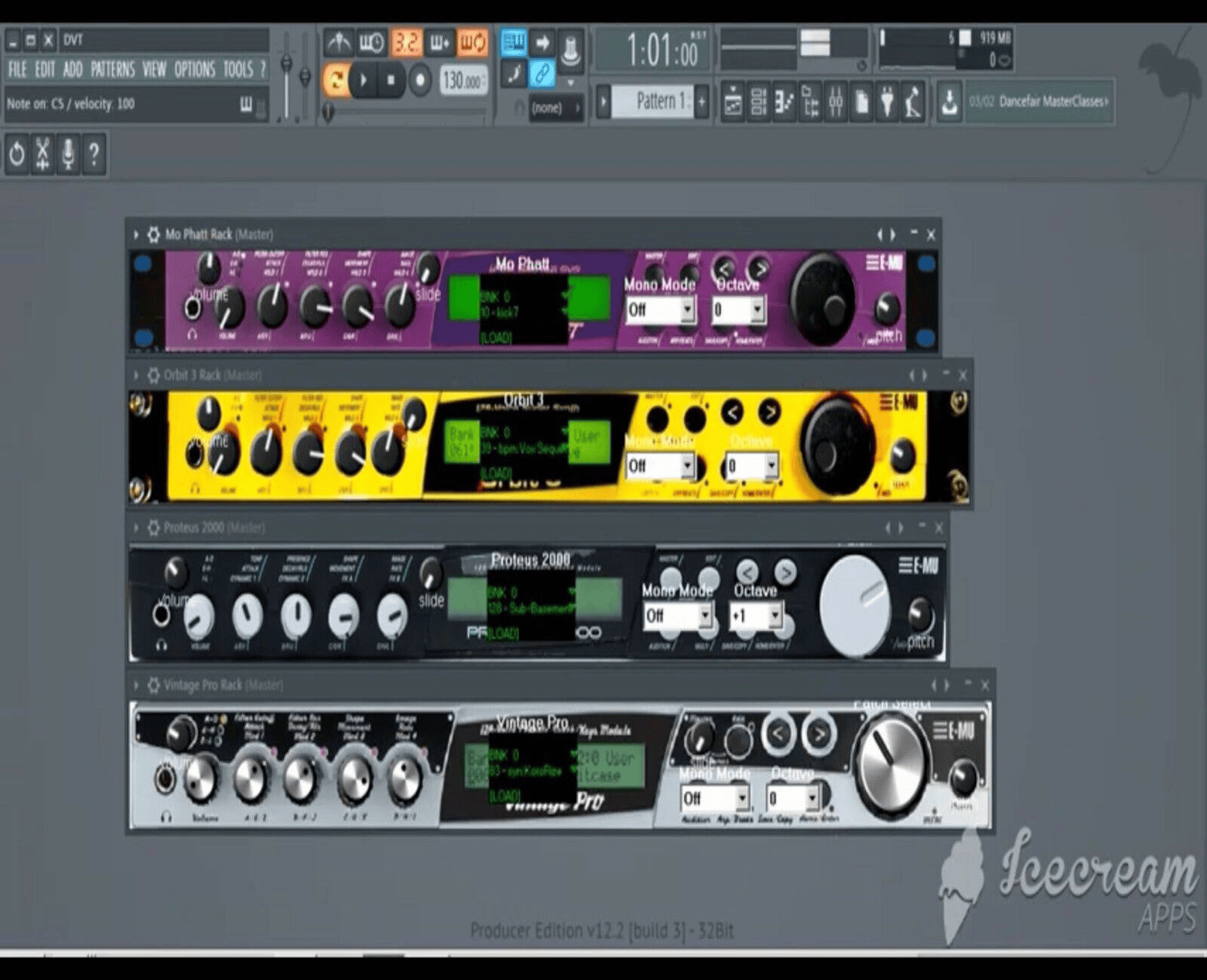Image resolution: width=1207 pixels, height=980 pixels.
Task: Click the 130.000 tempo field
Action: click(x=463, y=80)
